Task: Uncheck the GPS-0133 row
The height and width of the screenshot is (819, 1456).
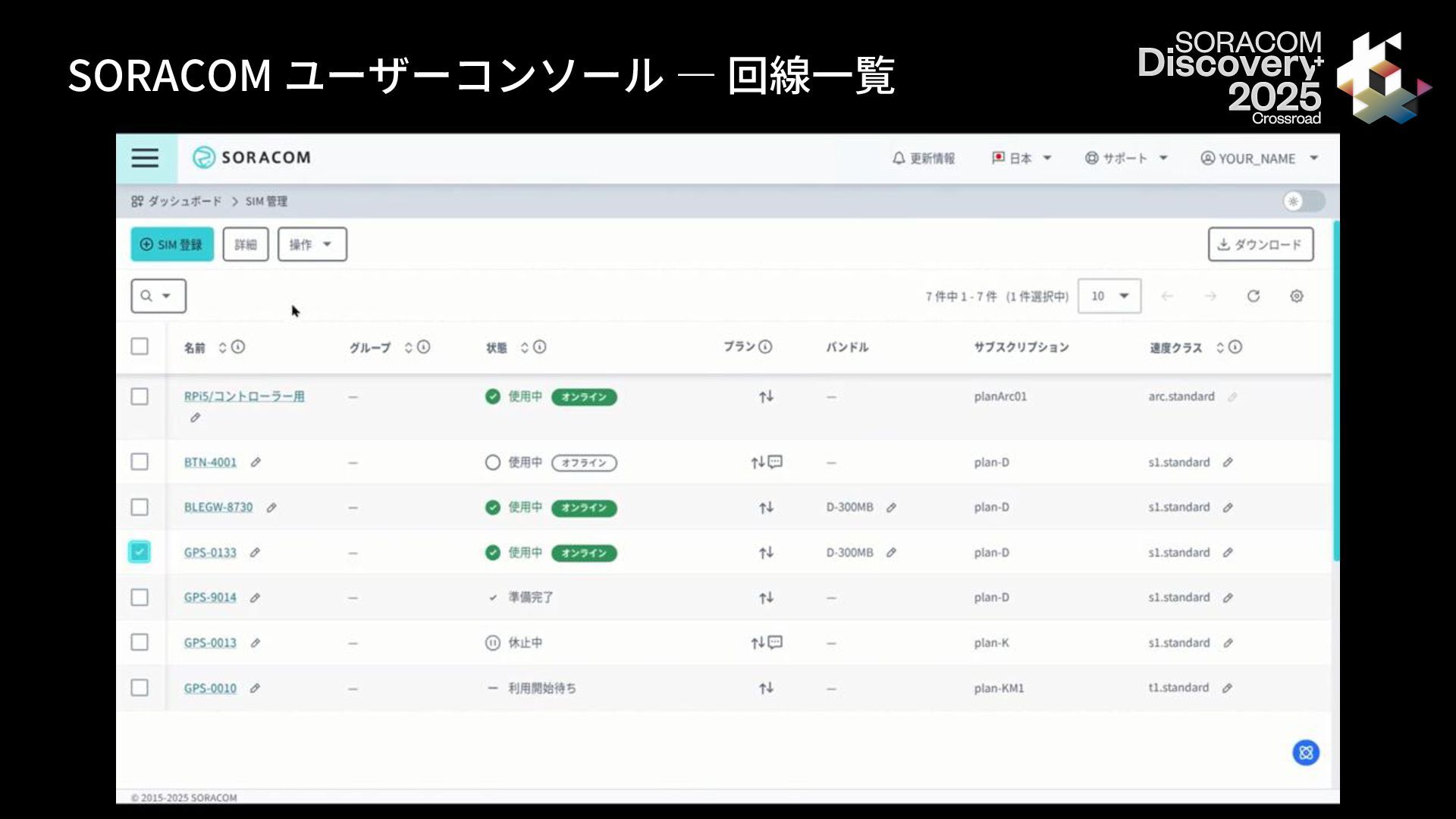Action: [x=140, y=552]
